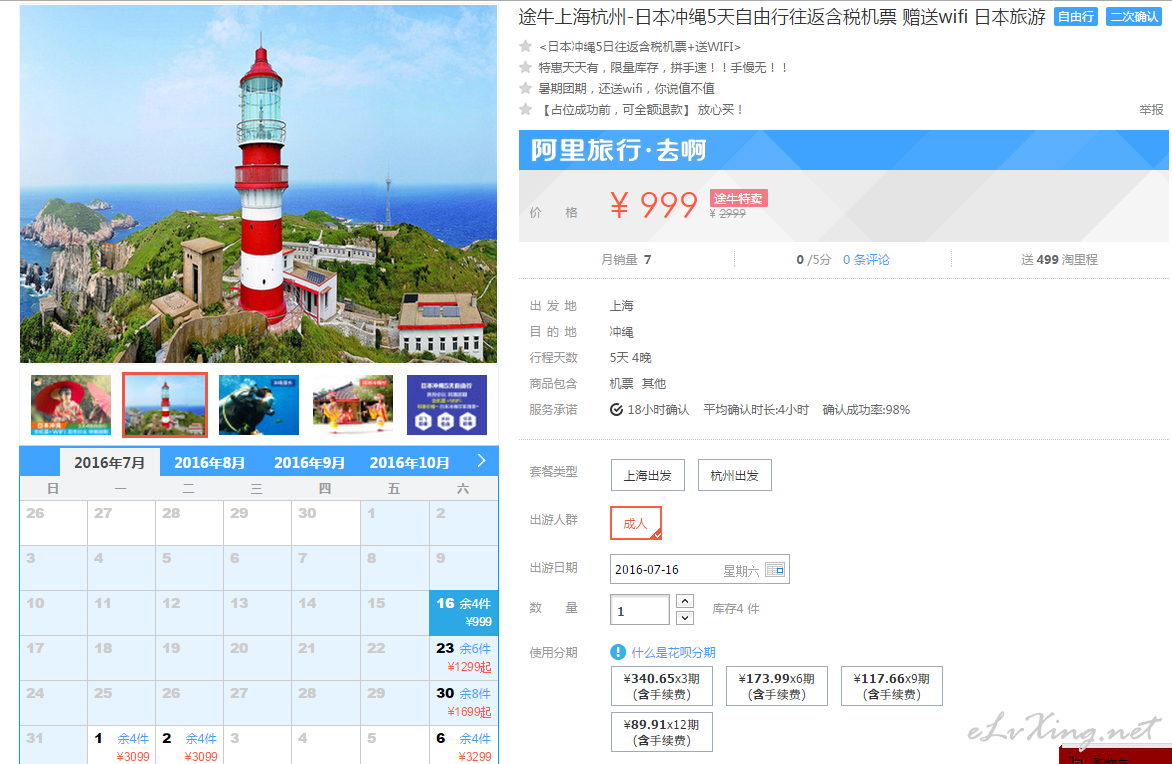The height and width of the screenshot is (764, 1172).
Task: Open the 0 条评论 reviews link
Action: click(x=866, y=259)
